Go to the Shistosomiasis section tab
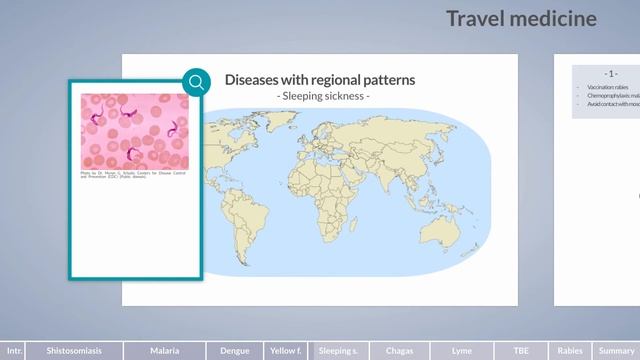Screen dimensions: 640x360 click(x=74, y=351)
